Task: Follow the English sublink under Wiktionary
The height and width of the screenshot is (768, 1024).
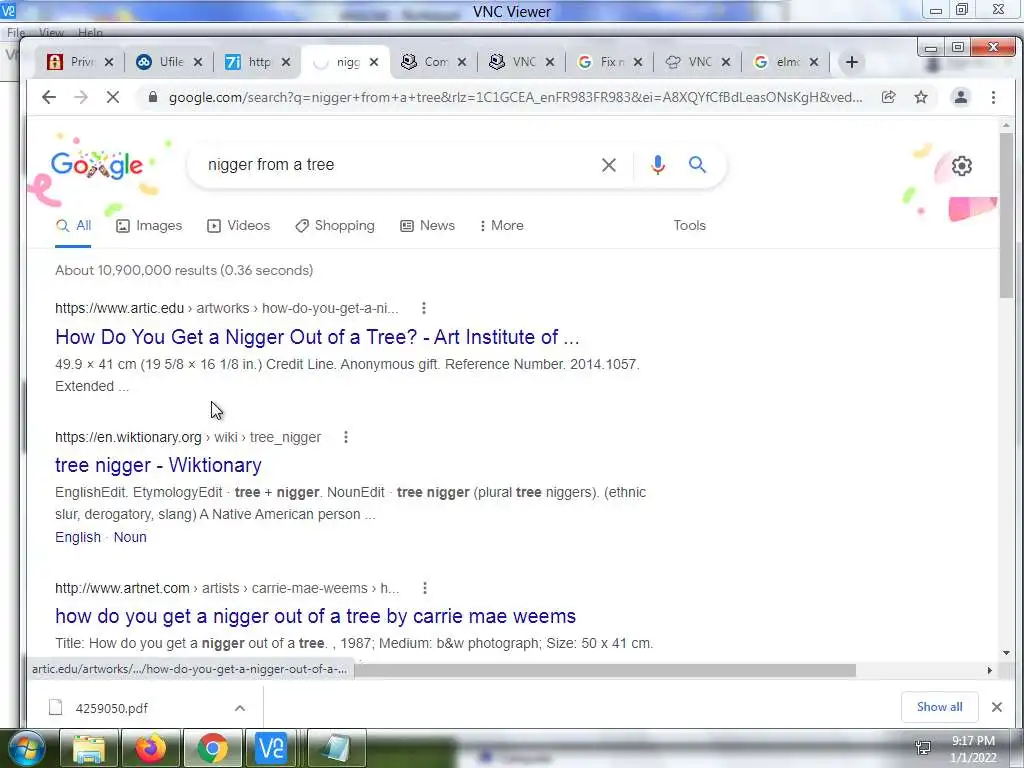Action: pyautogui.click(x=78, y=537)
